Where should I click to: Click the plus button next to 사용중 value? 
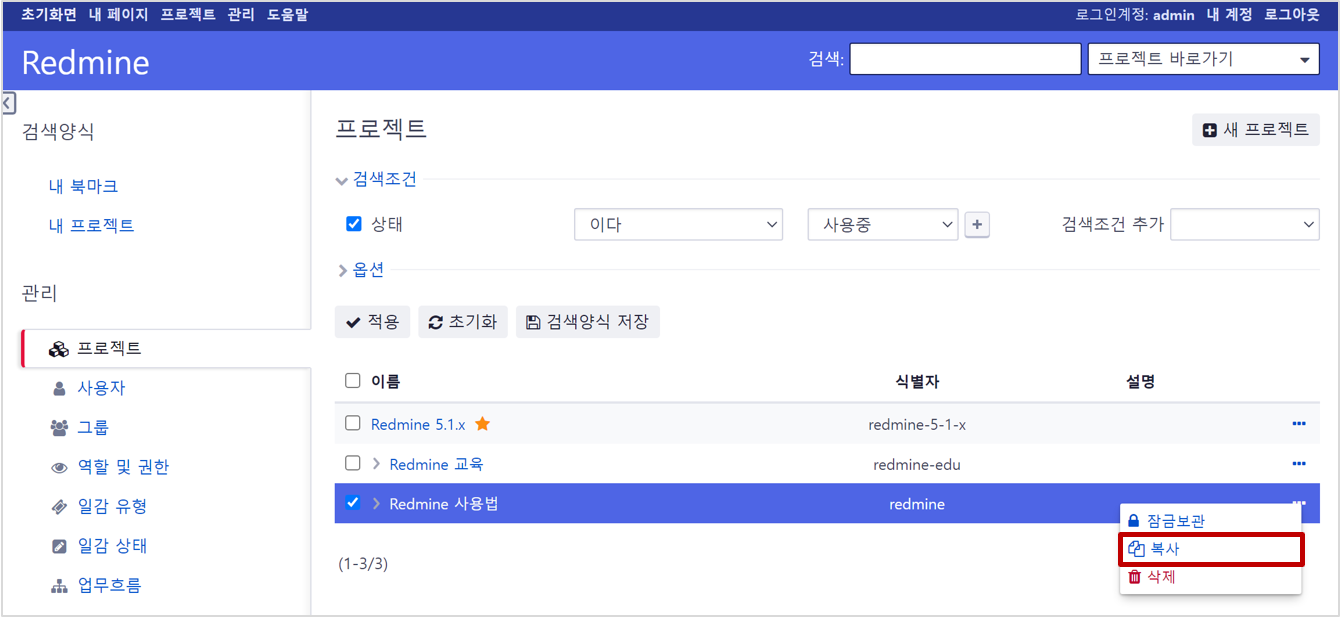point(977,225)
